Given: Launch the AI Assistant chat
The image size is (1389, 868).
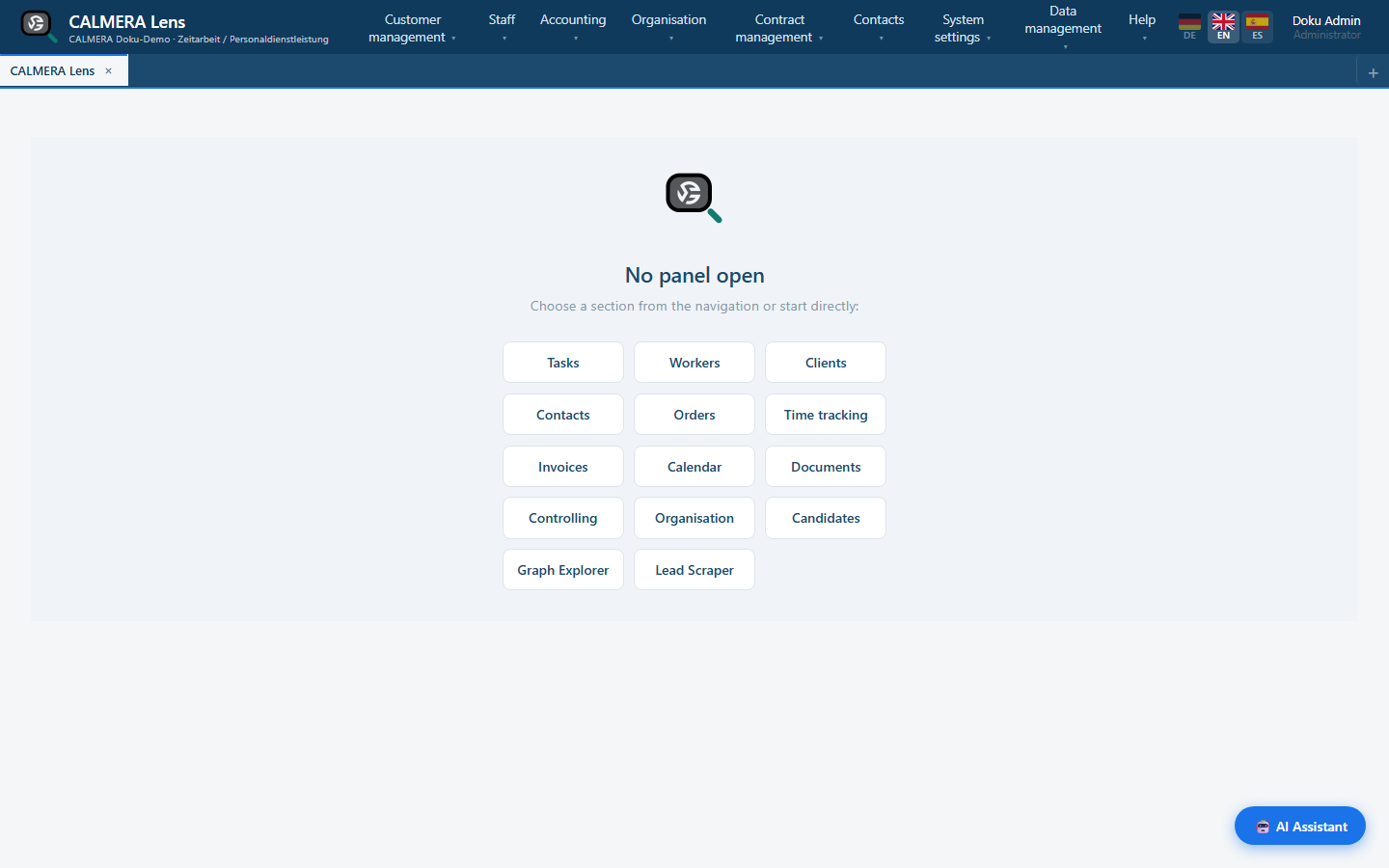Looking at the screenshot, I should 1300,827.
